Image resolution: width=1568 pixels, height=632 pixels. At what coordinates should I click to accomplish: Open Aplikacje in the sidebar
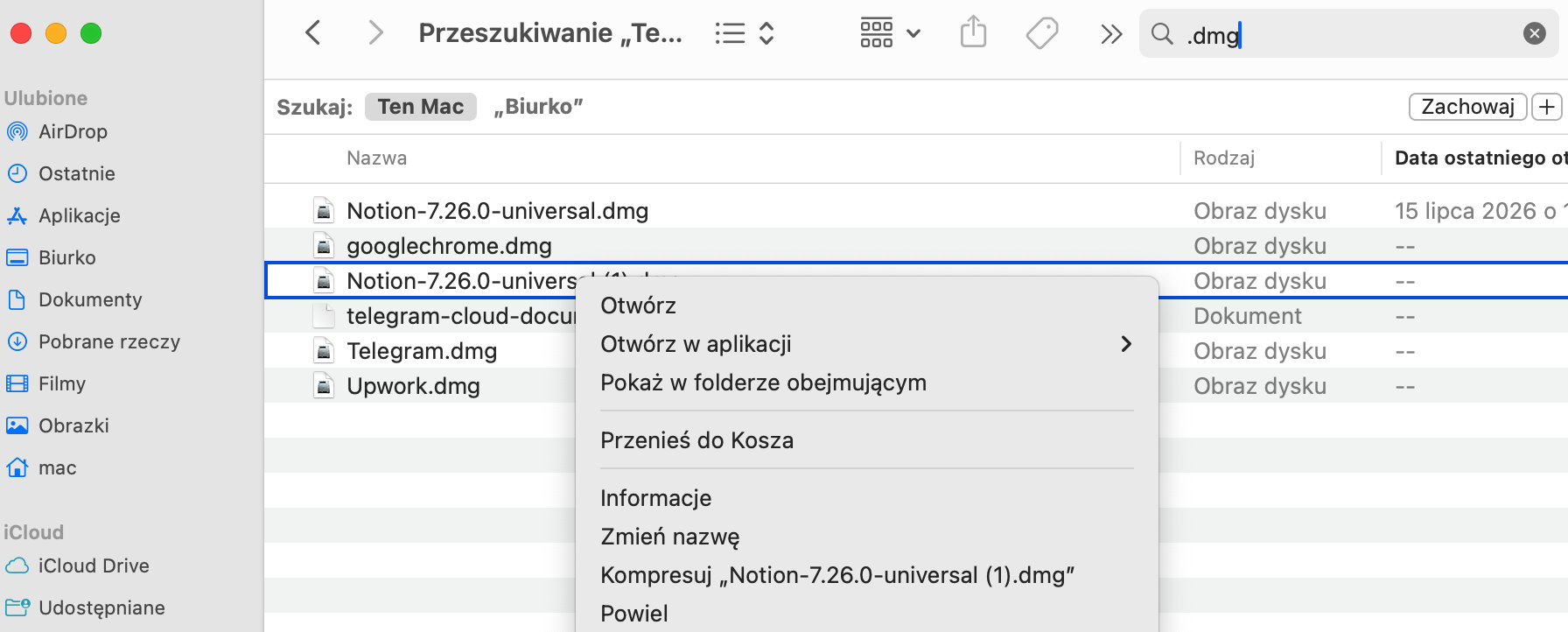point(80,215)
